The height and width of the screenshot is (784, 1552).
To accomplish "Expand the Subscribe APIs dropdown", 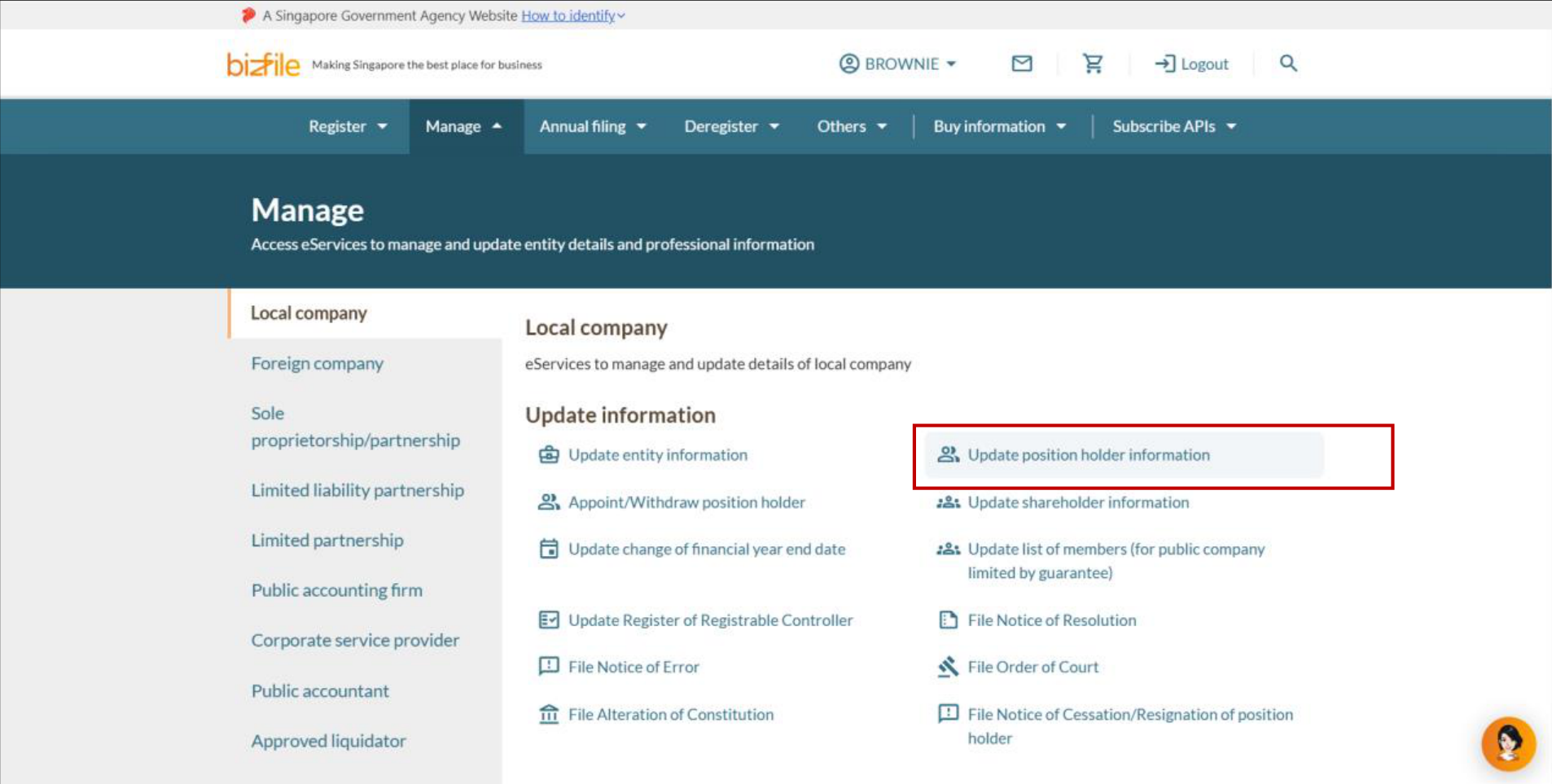I will (x=1174, y=126).
